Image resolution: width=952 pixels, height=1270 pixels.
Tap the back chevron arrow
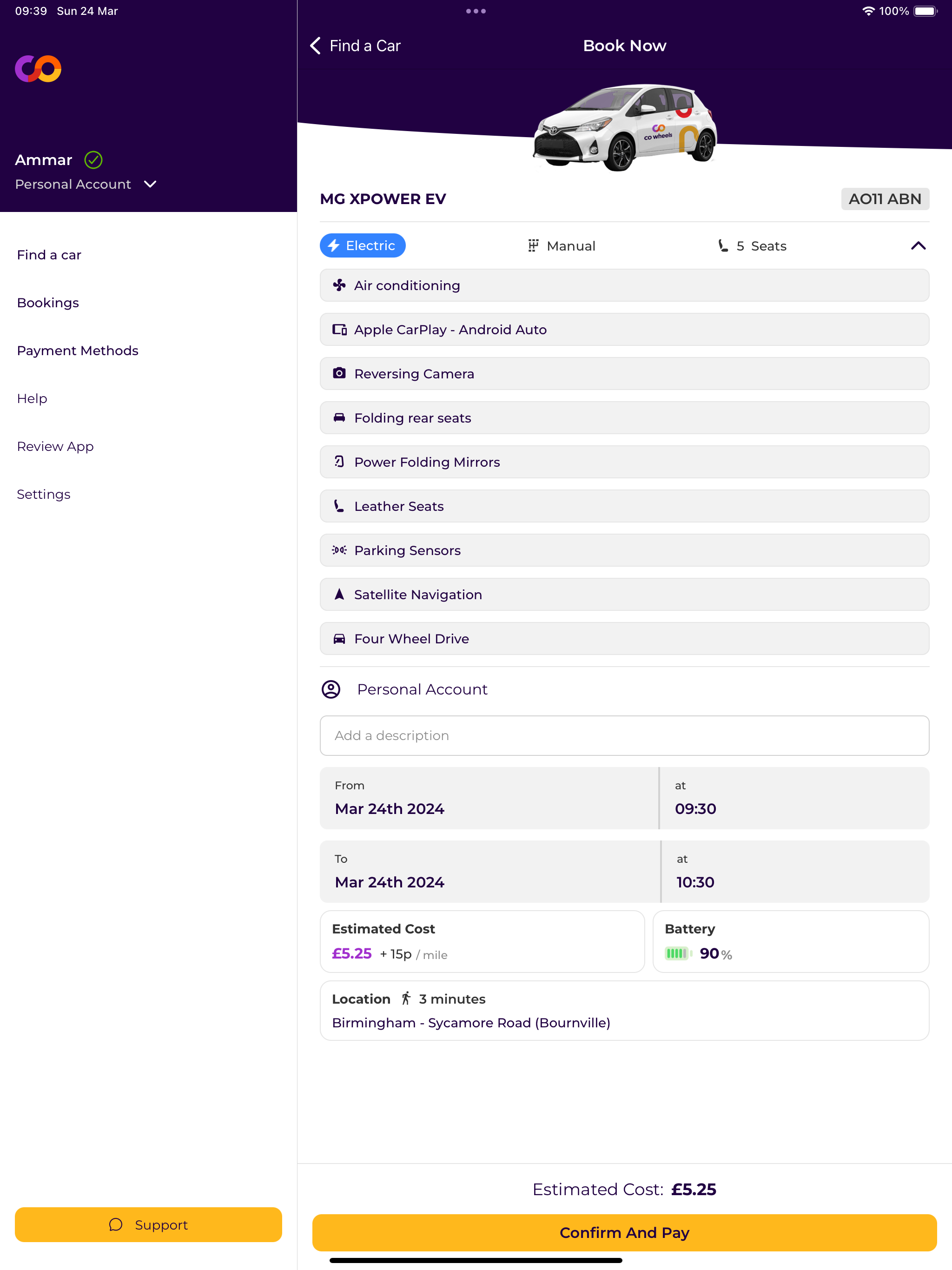coord(315,46)
